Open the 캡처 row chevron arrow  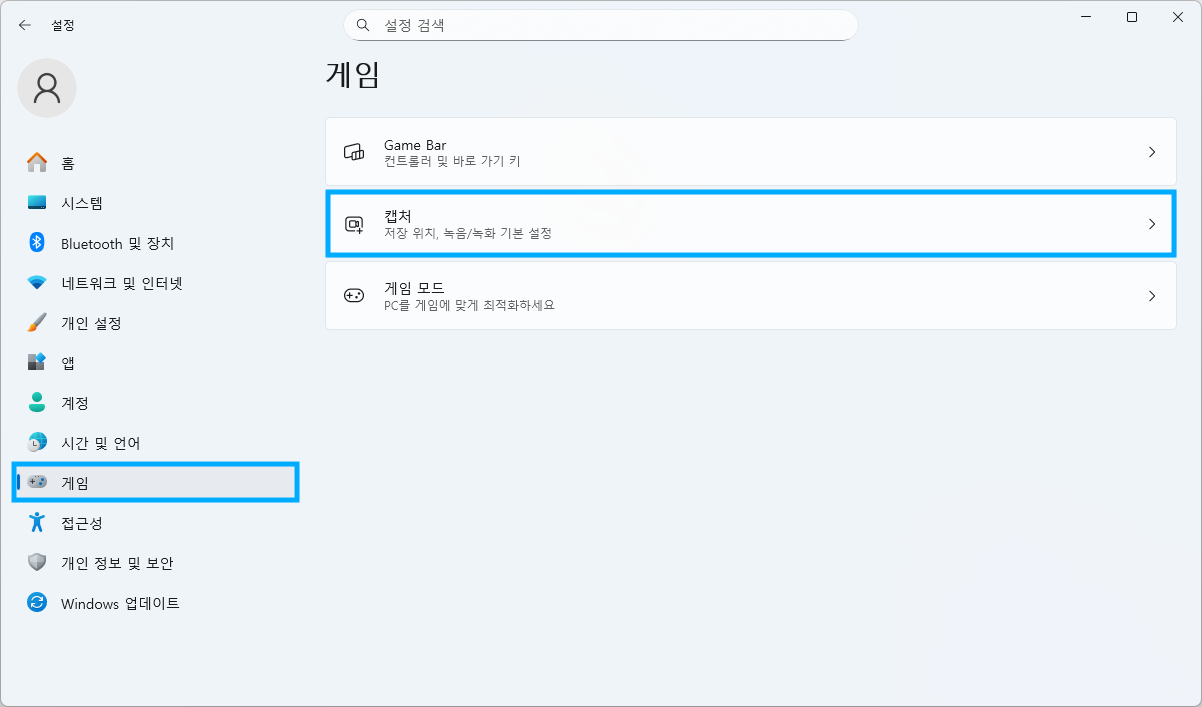[1152, 224]
